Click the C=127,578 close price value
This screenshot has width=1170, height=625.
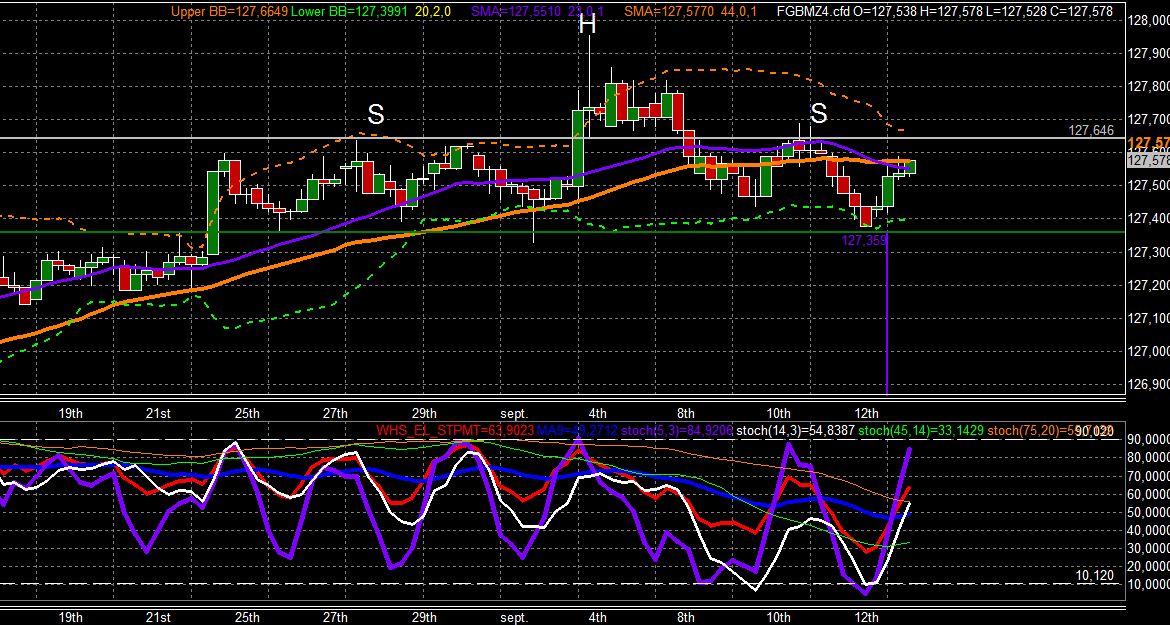[1080, 11]
